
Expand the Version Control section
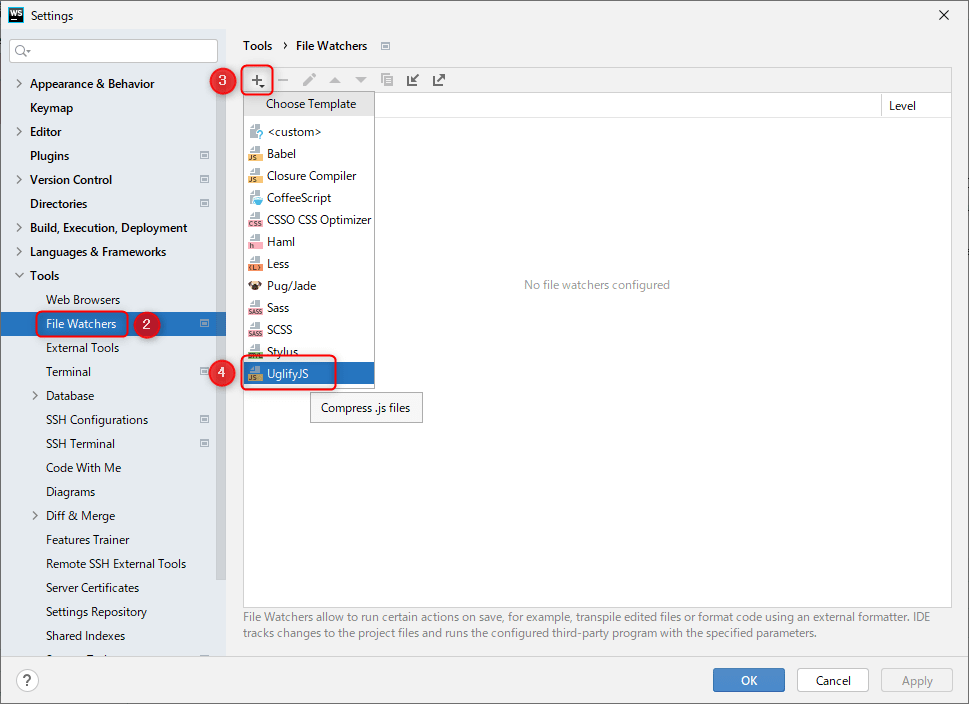click(x=19, y=179)
